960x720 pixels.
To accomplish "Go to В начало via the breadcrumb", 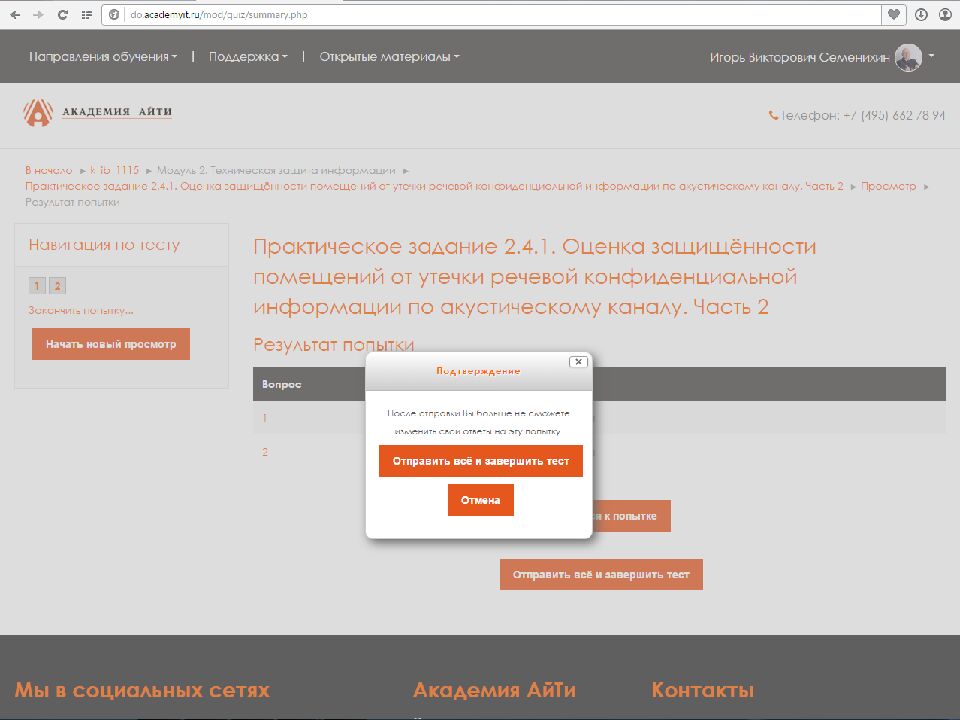I will (45, 168).
